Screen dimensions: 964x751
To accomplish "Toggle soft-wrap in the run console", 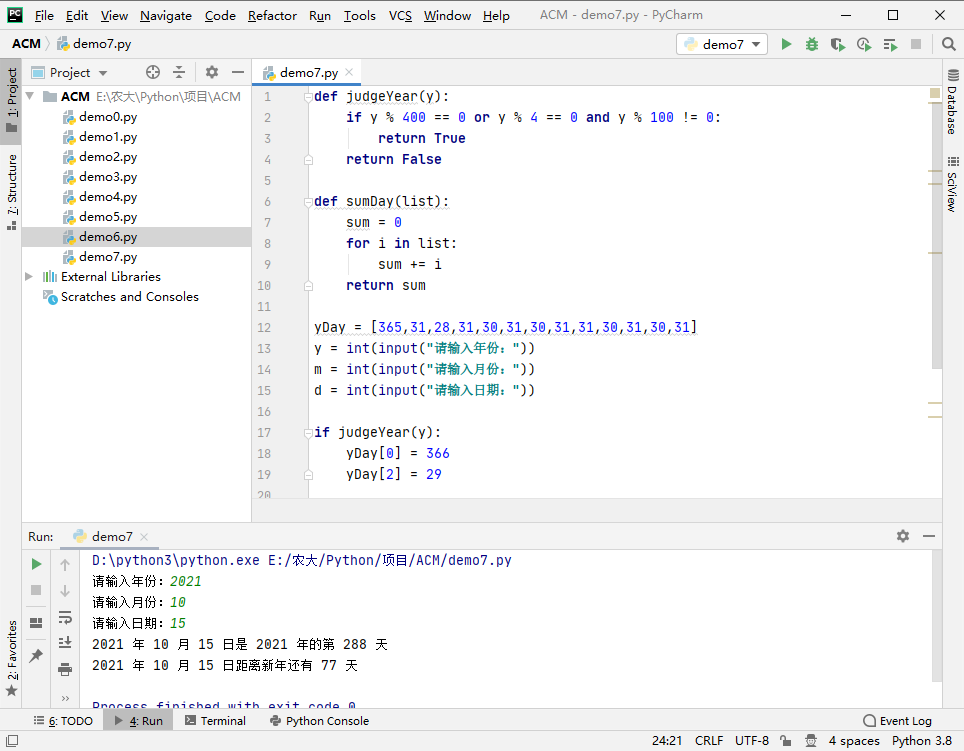I will coord(65,617).
